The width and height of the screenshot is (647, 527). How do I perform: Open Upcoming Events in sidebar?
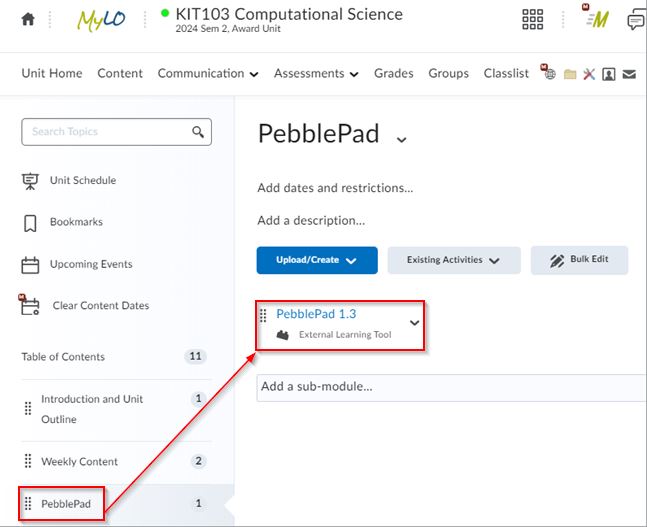pyautogui.click(x=91, y=264)
